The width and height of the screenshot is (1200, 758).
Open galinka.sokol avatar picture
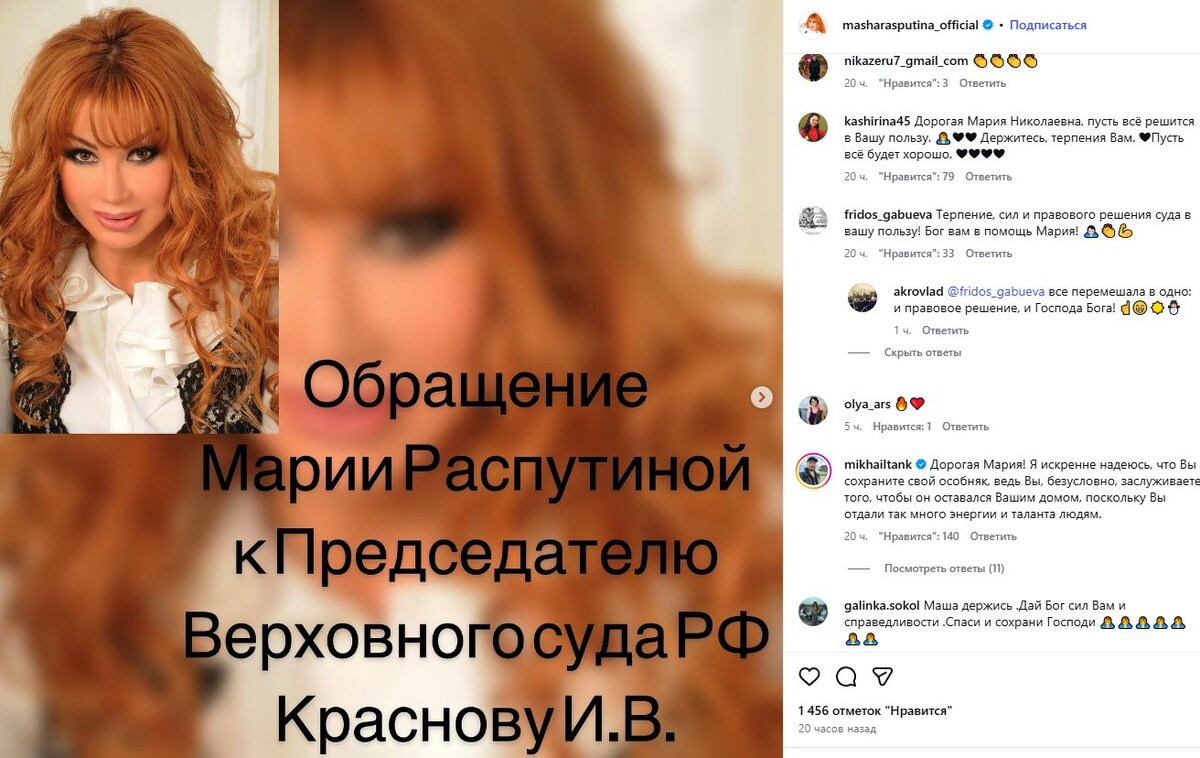pyautogui.click(x=813, y=612)
